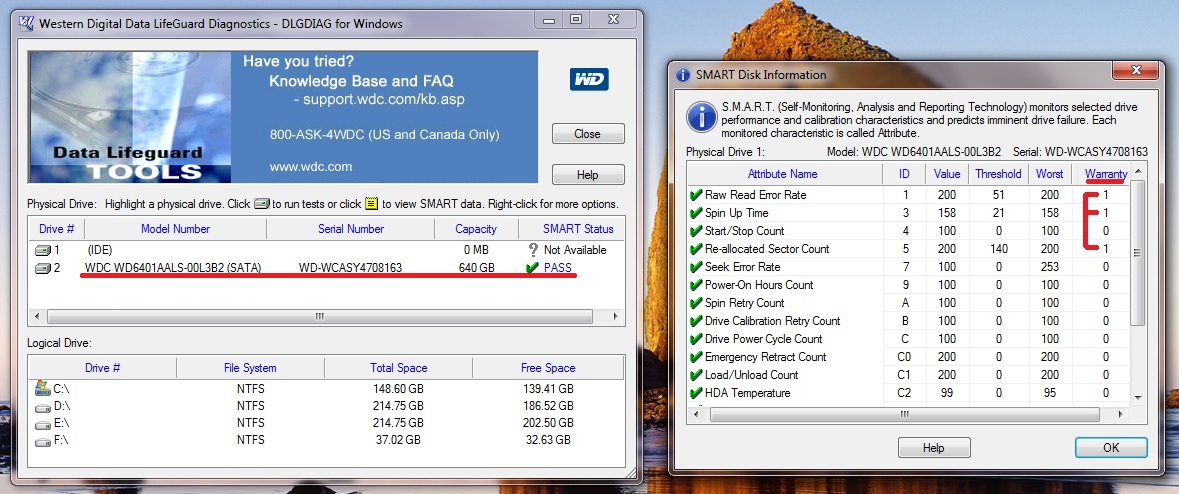Viewport: 1179px width, 494px height.
Task: Click the File System column header
Action: coord(250,368)
